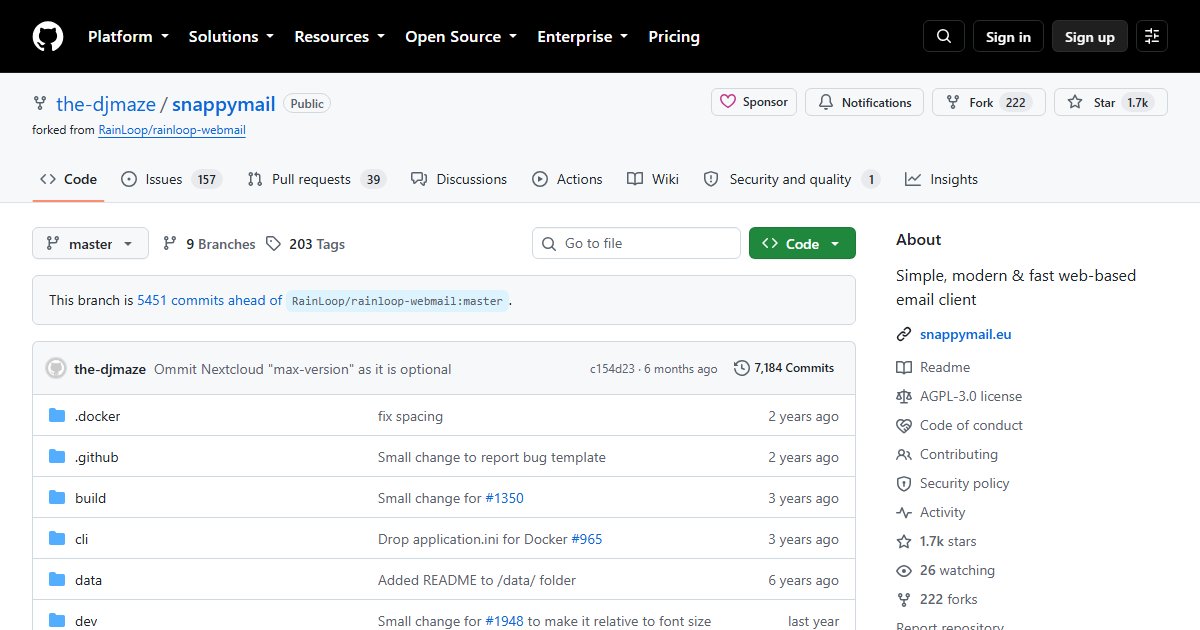Open the 'fix spacing' commit message
This screenshot has width=1200, height=630.
[x=410, y=416]
